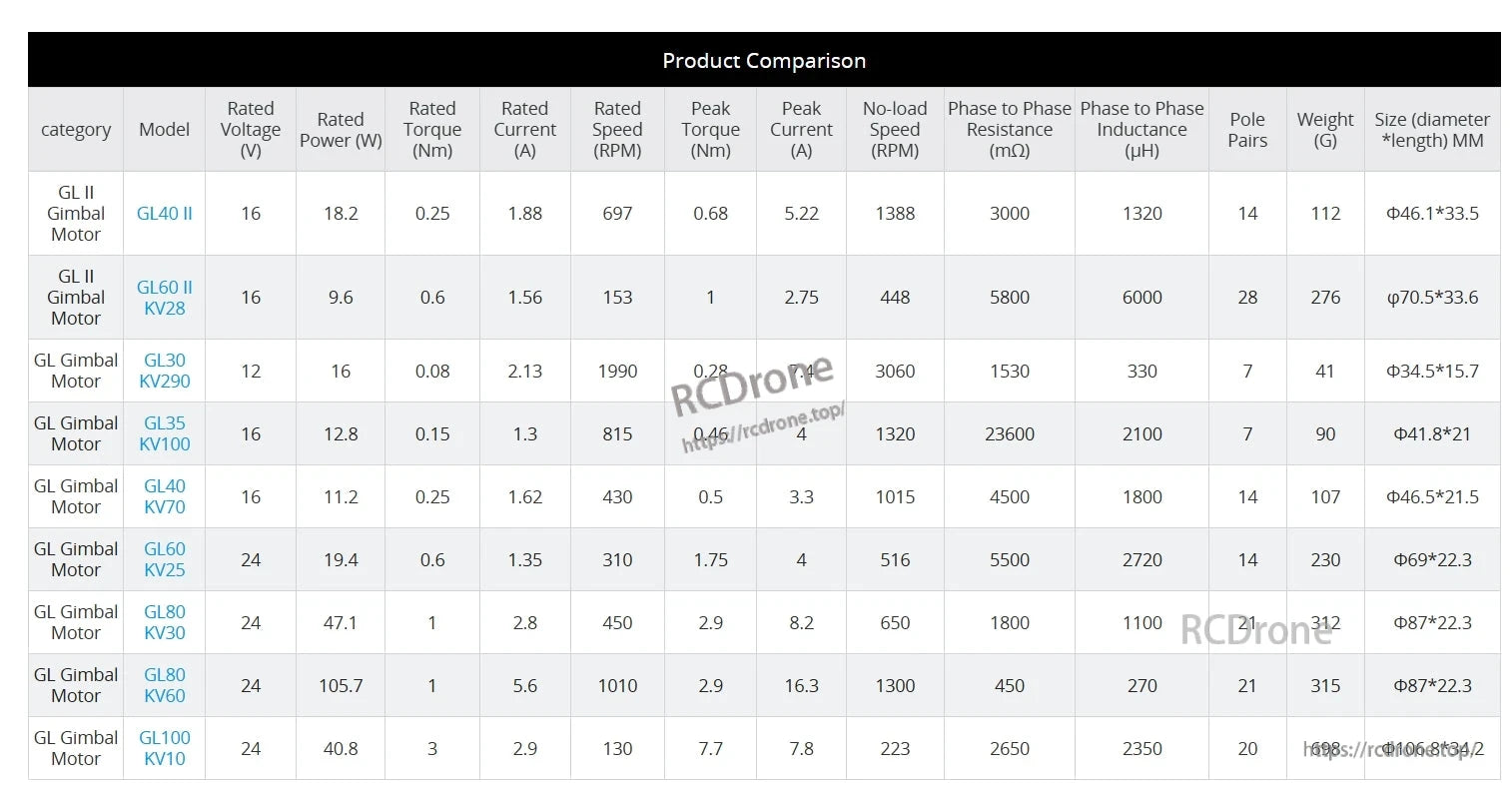Viewport: 1512px width, 794px height.
Task: Select the Pole Pairs column header
Action: (1247, 130)
